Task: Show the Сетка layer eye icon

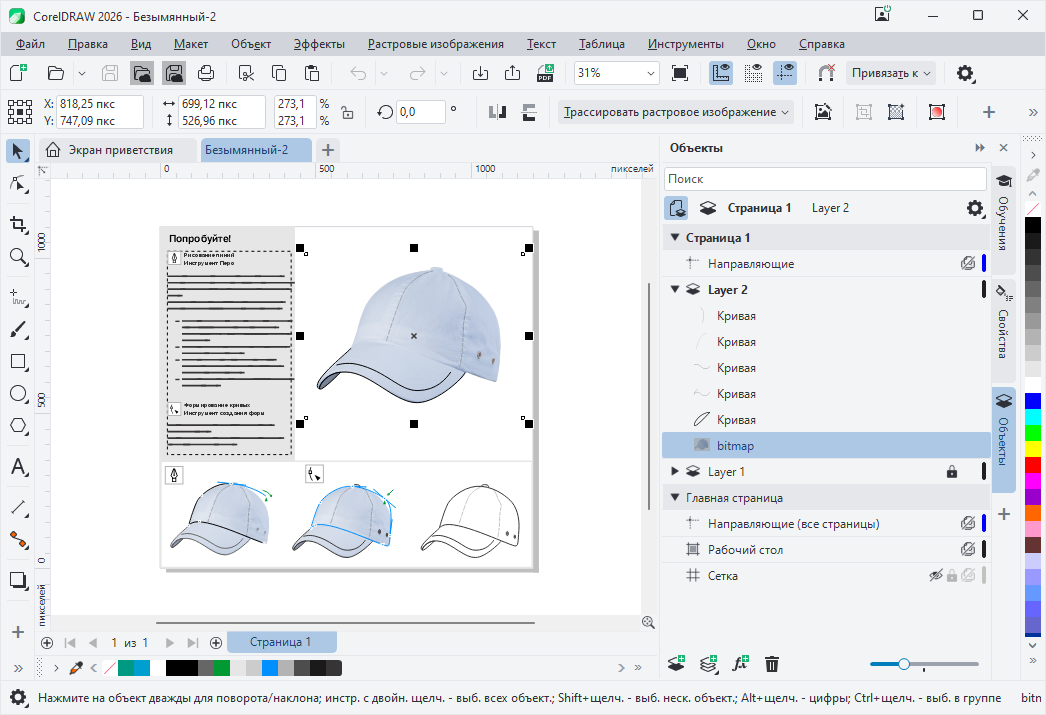Action: tap(936, 576)
